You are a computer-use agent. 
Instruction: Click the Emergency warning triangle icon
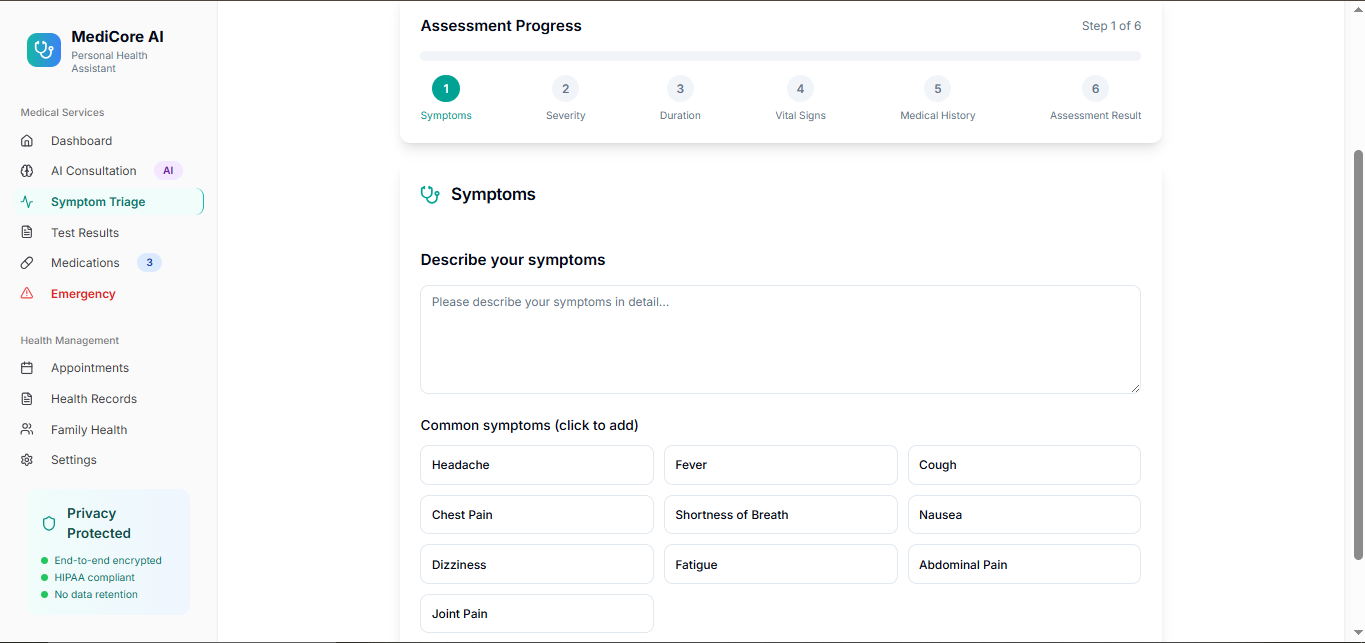point(27,294)
